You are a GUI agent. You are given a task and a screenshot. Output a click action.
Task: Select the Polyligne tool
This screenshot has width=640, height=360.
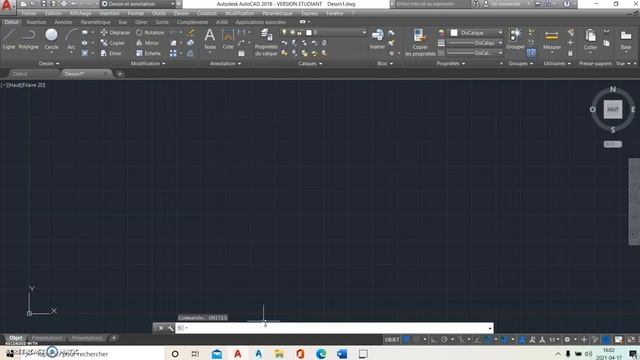(x=29, y=39)
